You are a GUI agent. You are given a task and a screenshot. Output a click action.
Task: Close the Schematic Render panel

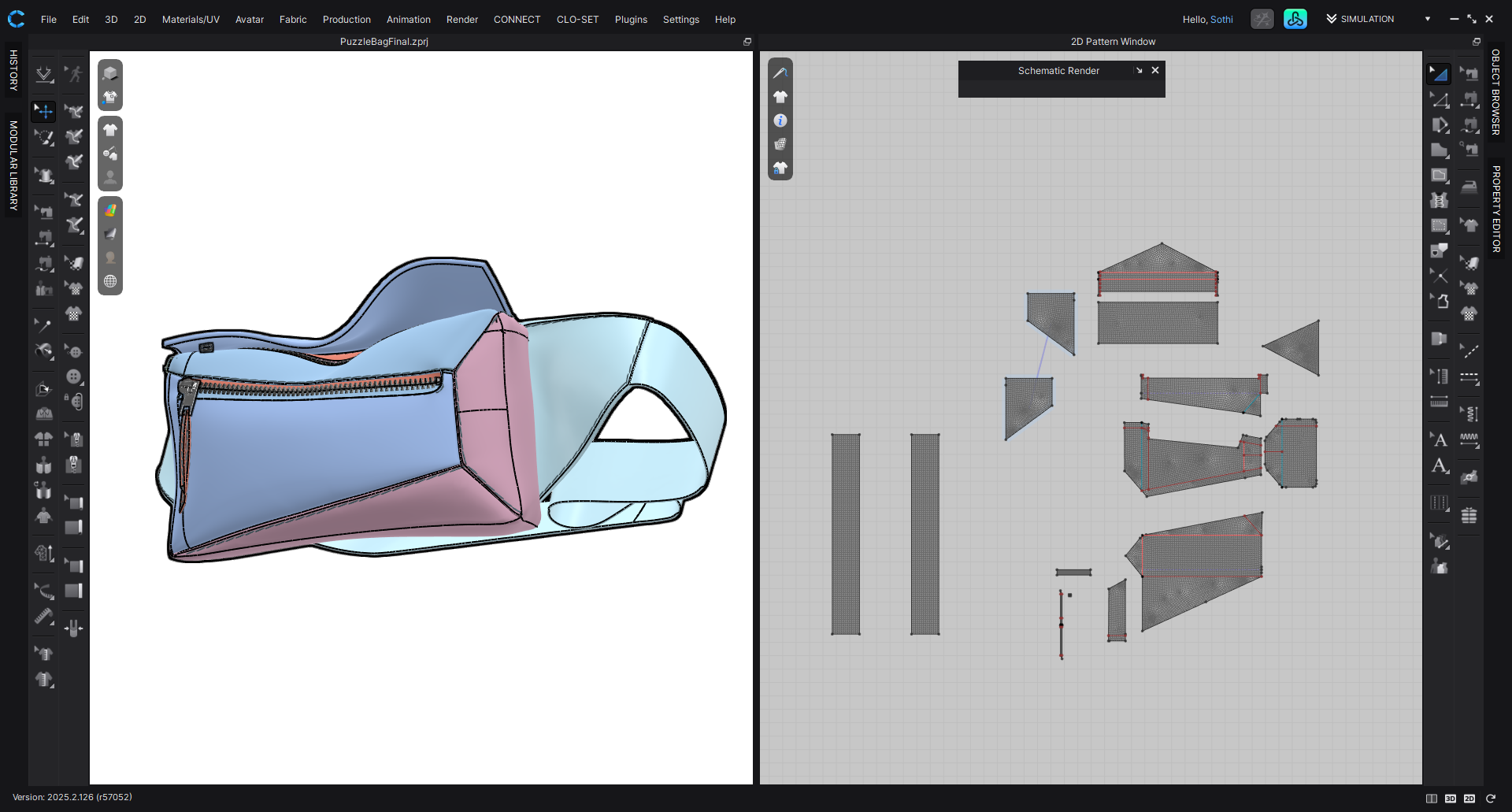click(x=1155, y=70)
